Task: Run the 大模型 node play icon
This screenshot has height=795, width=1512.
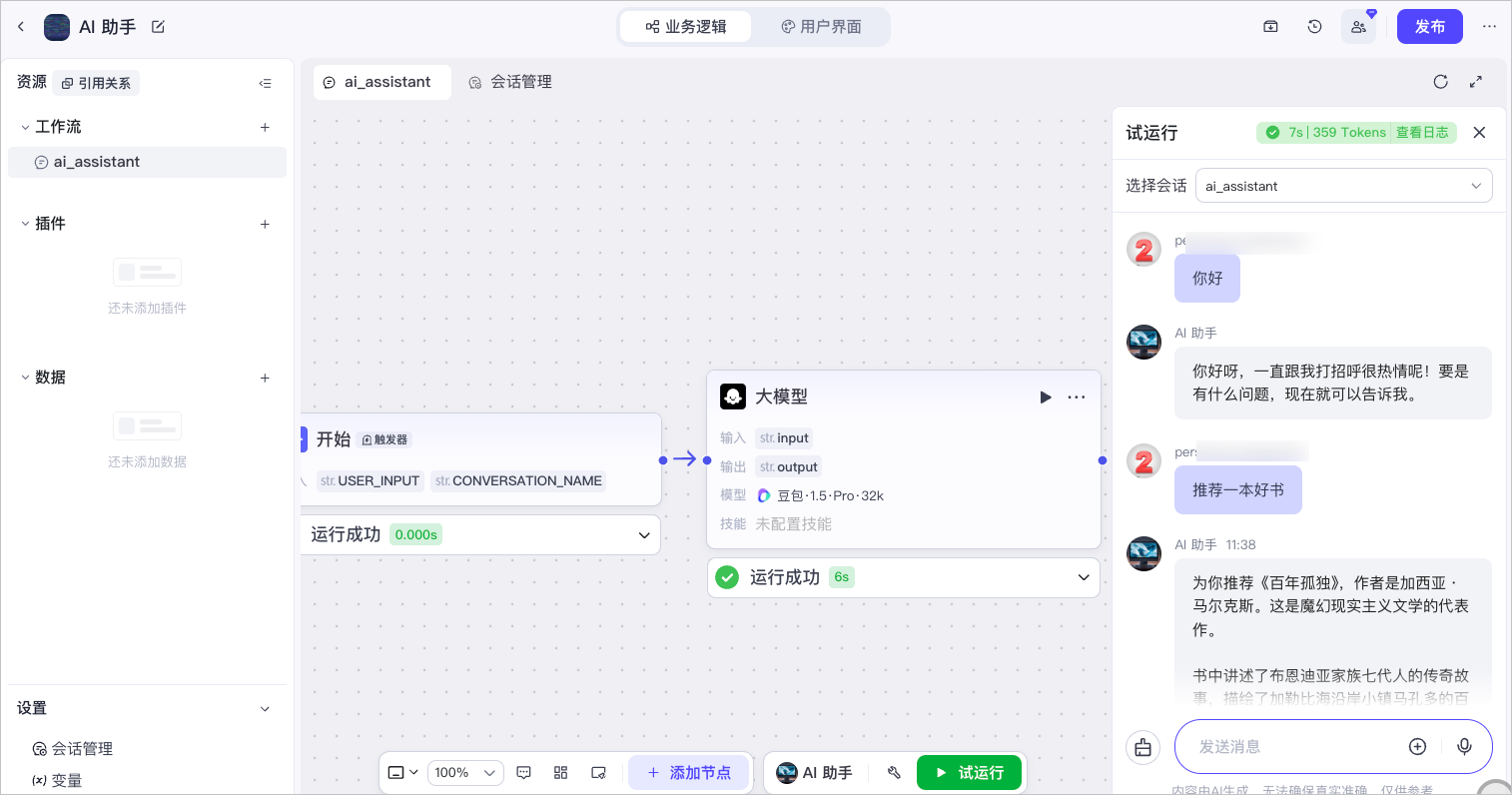Action: (x=1046, y=397)
